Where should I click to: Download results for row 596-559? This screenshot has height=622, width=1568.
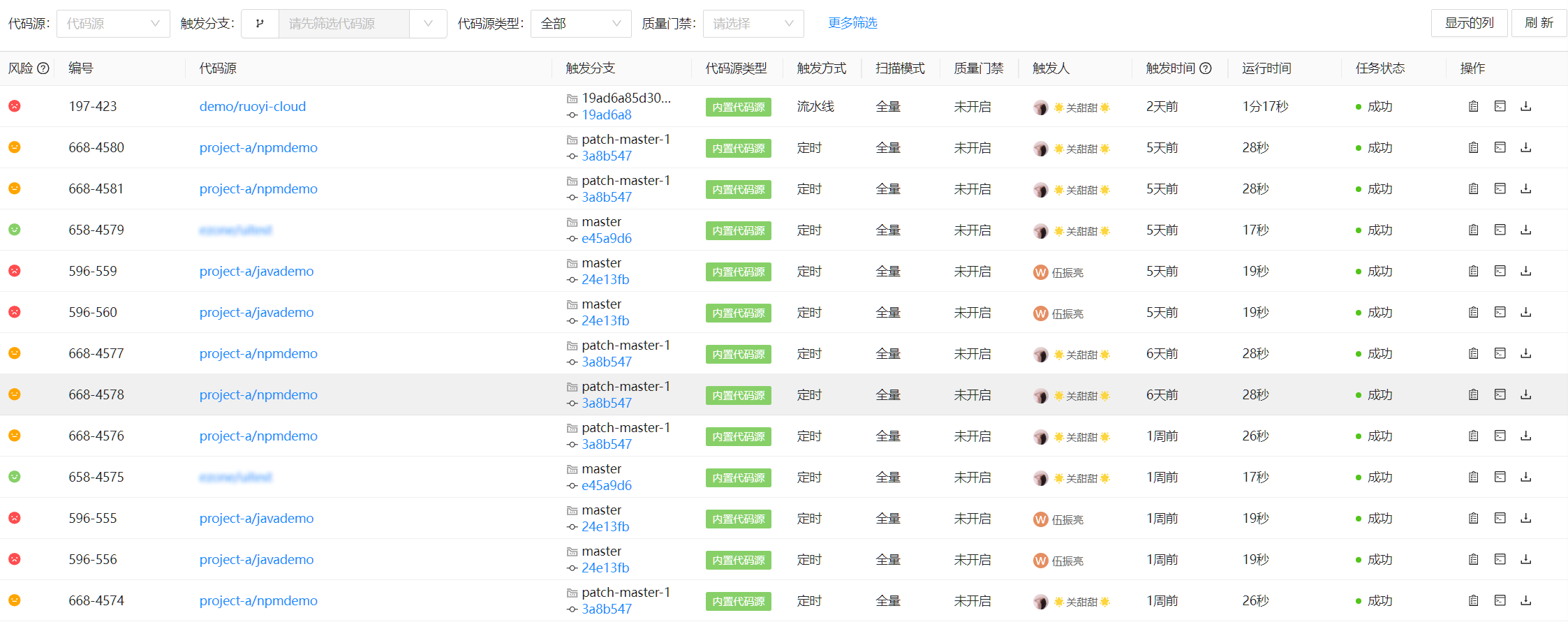1526,271
